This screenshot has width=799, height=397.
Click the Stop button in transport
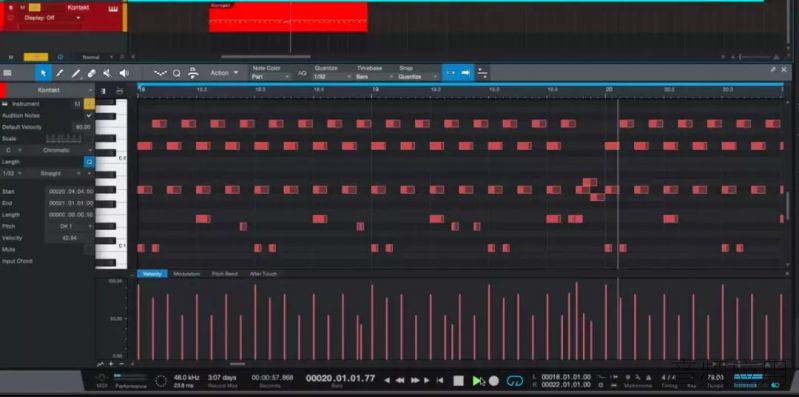459,381
